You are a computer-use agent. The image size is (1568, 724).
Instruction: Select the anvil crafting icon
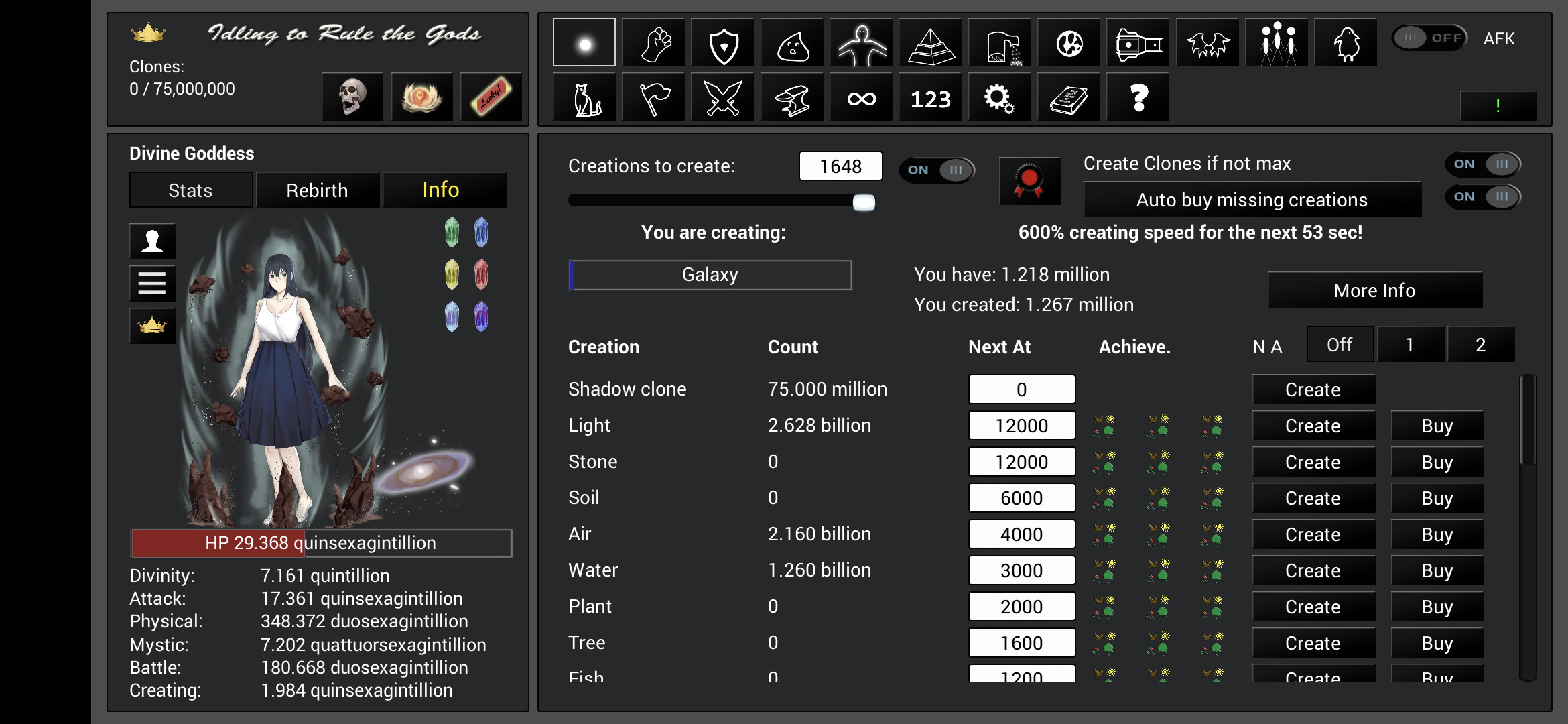[792, 97]
